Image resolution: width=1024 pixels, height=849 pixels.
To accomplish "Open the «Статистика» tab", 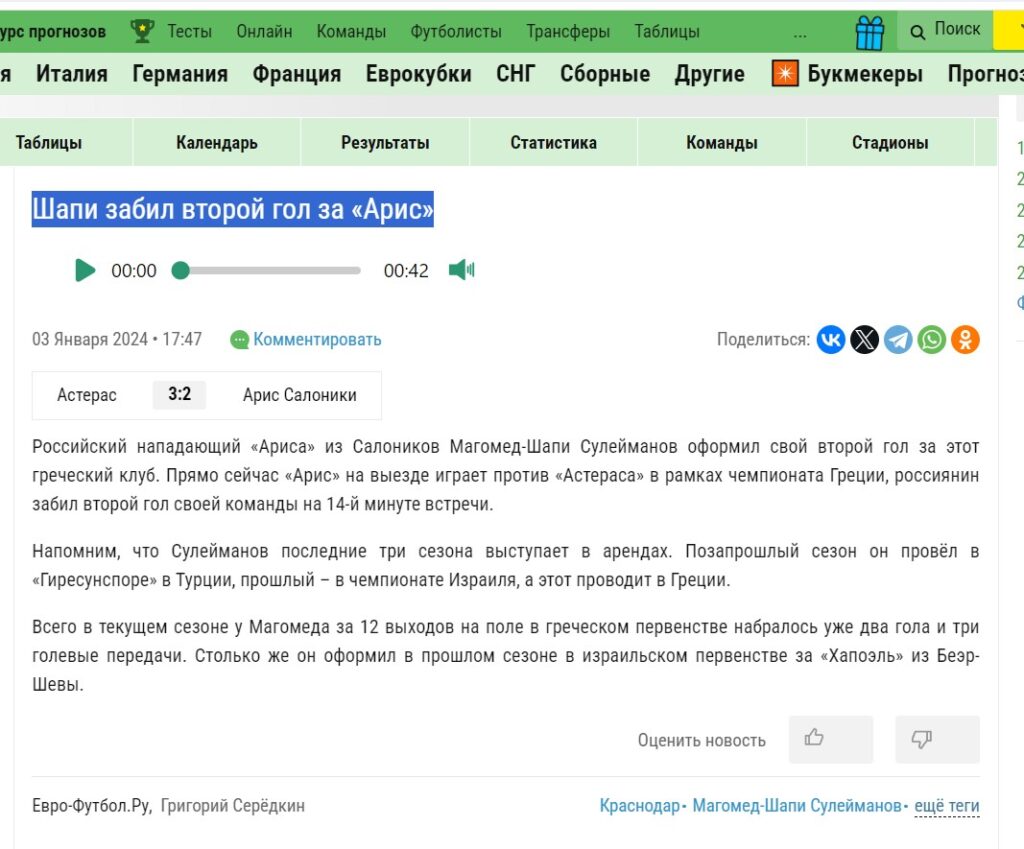I will pos(553,142).
